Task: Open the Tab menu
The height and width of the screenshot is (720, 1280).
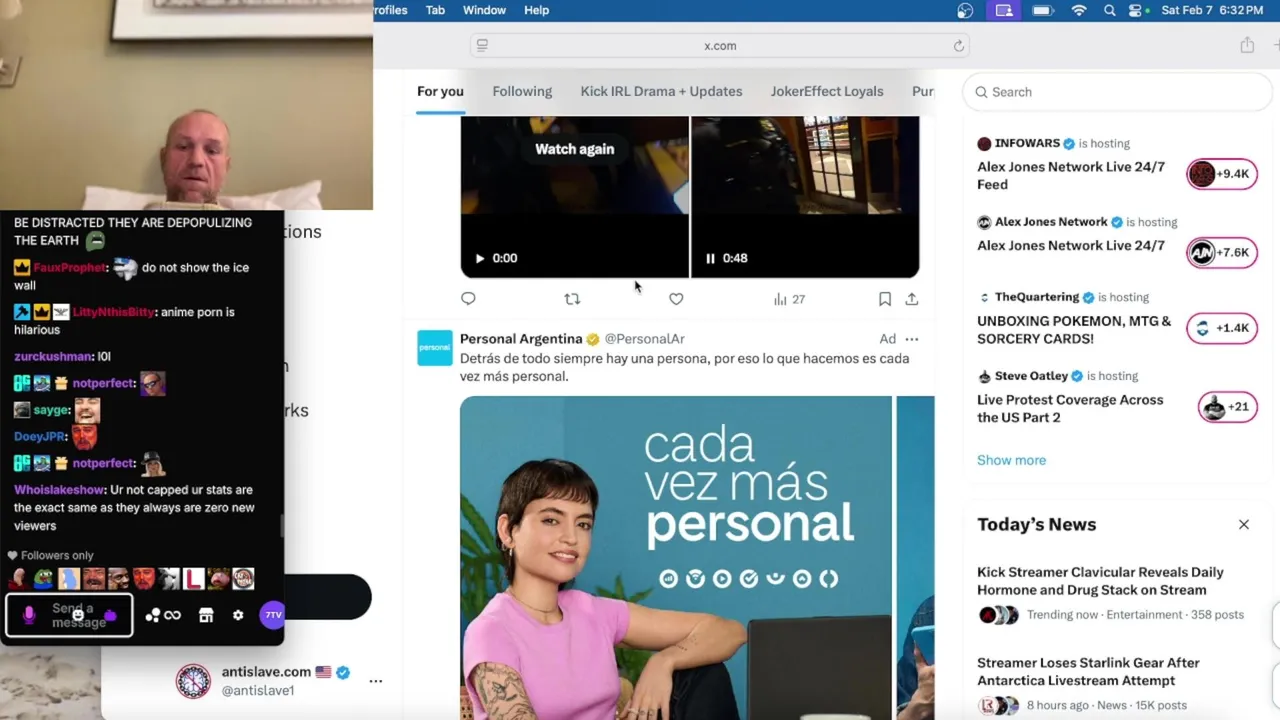Action: click(435, 10)
